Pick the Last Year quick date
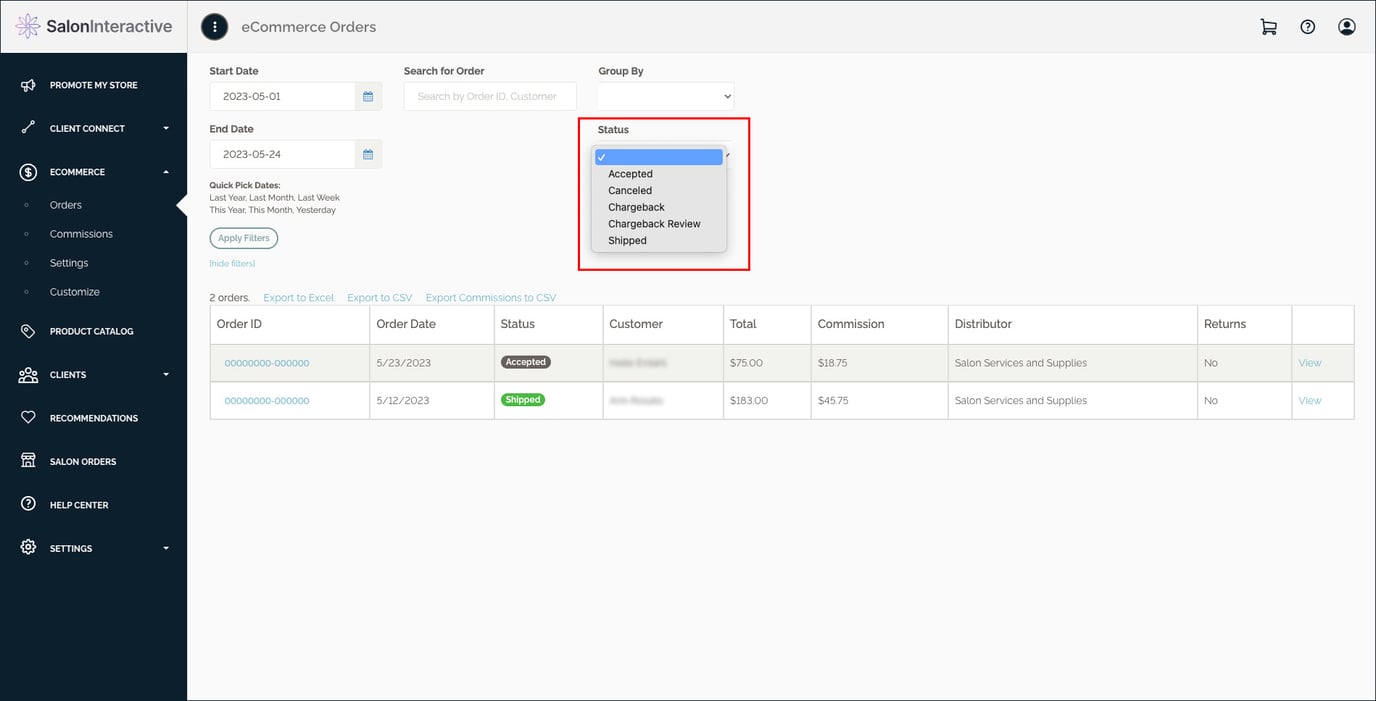1376x701 pixels. 227,198
